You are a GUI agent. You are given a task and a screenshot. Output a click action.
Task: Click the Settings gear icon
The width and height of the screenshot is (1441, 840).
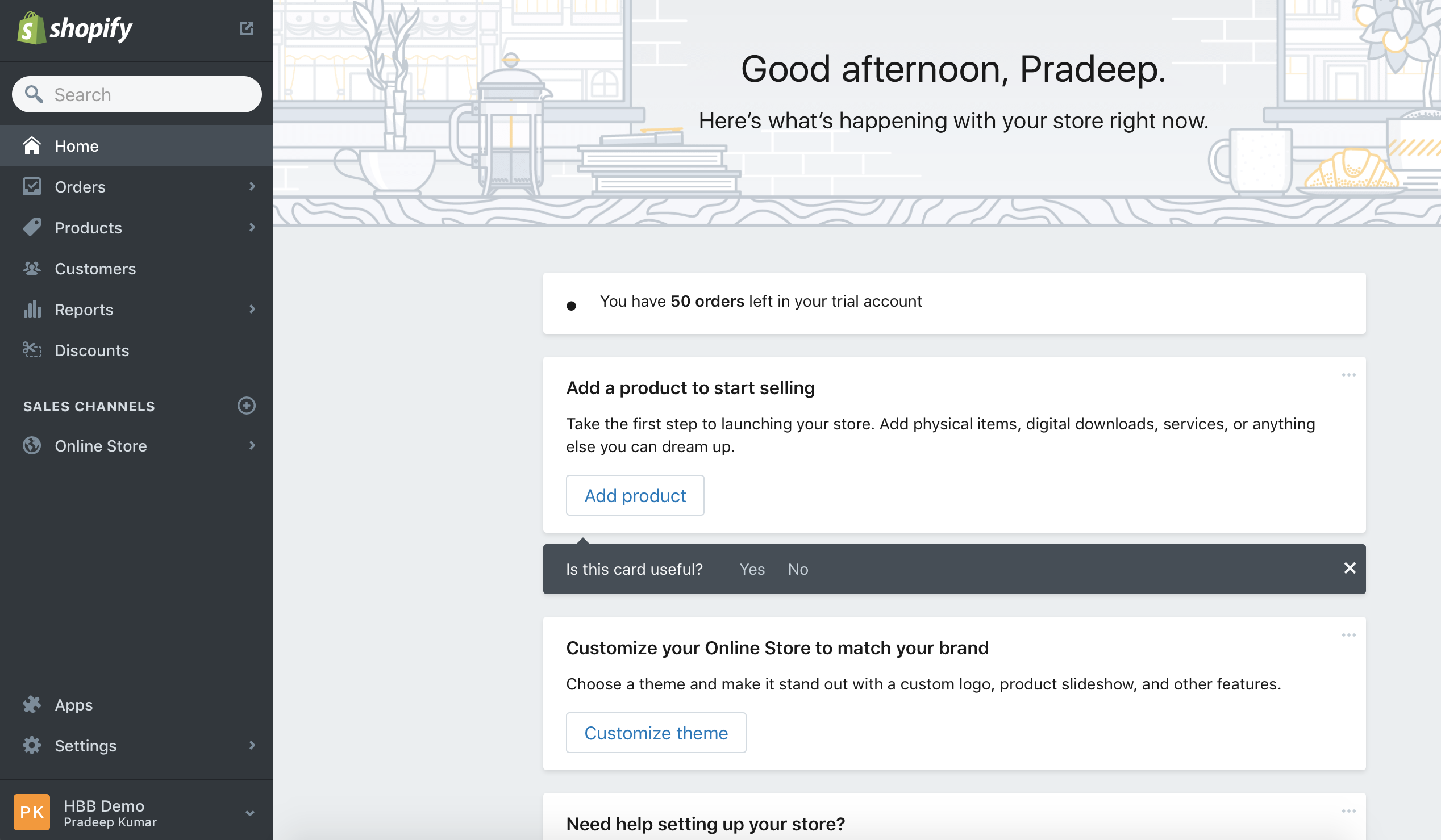[32, 745]
